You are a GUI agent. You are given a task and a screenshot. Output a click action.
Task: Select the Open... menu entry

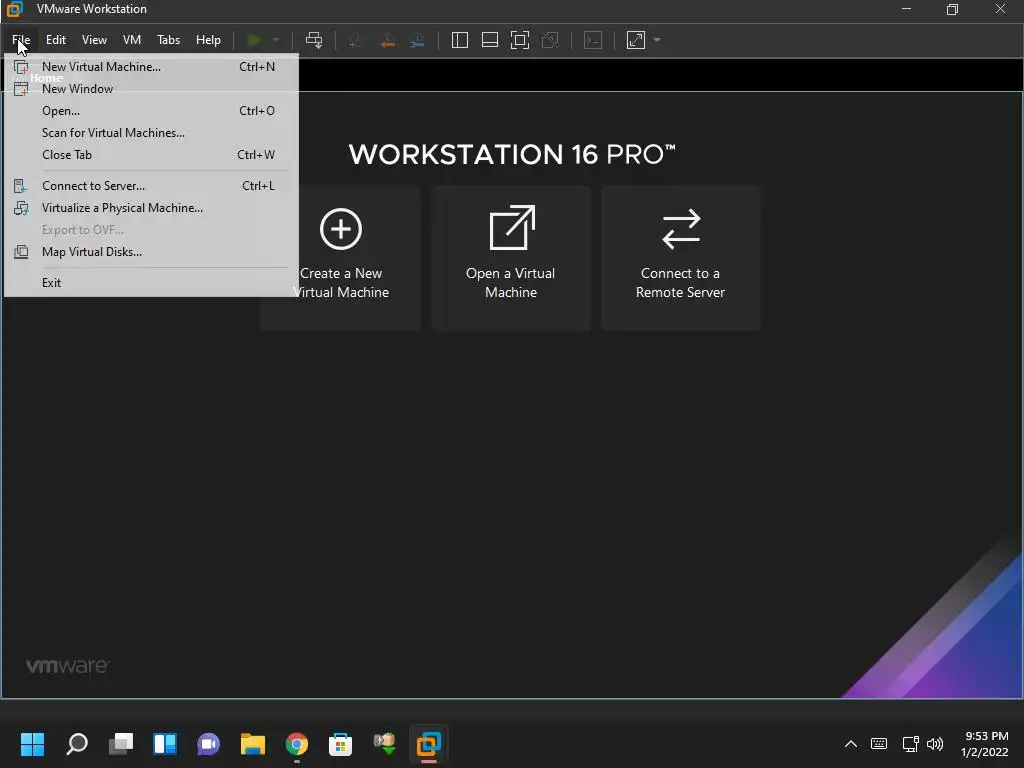152,111
